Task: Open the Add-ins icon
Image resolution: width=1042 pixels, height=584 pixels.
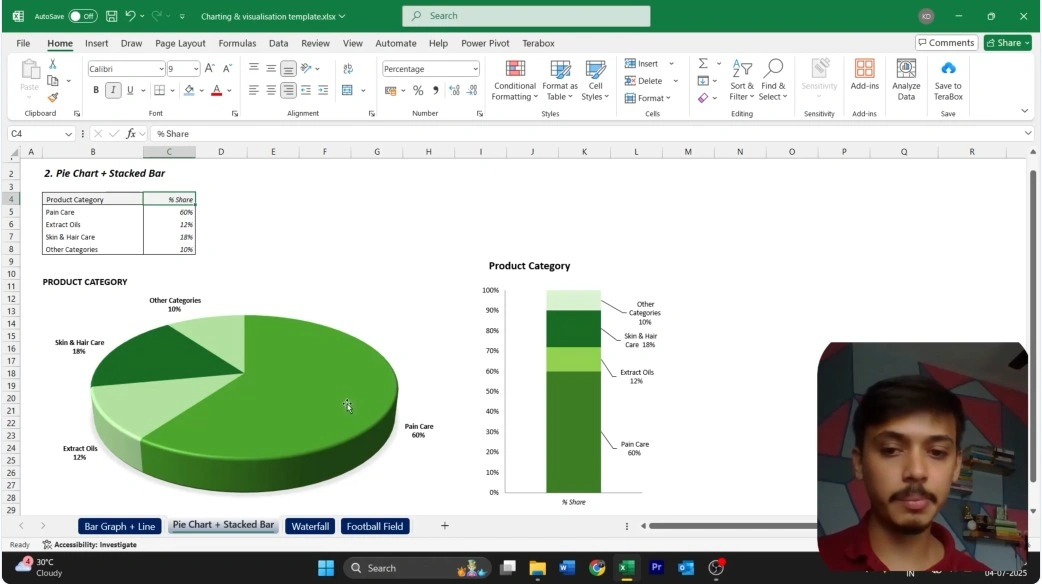Action: [865, 74]
